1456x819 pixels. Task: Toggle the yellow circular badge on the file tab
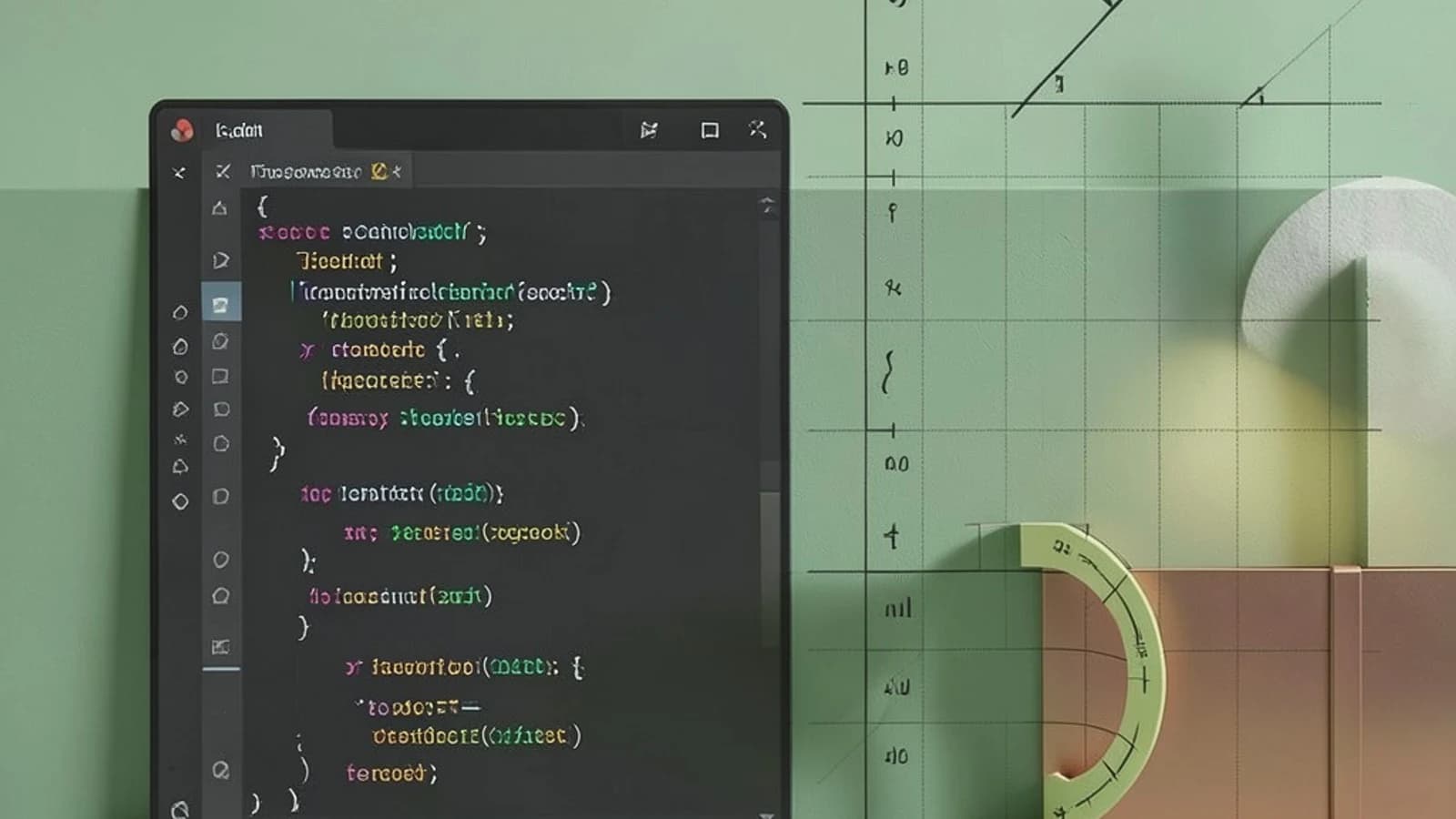(379, 171)
